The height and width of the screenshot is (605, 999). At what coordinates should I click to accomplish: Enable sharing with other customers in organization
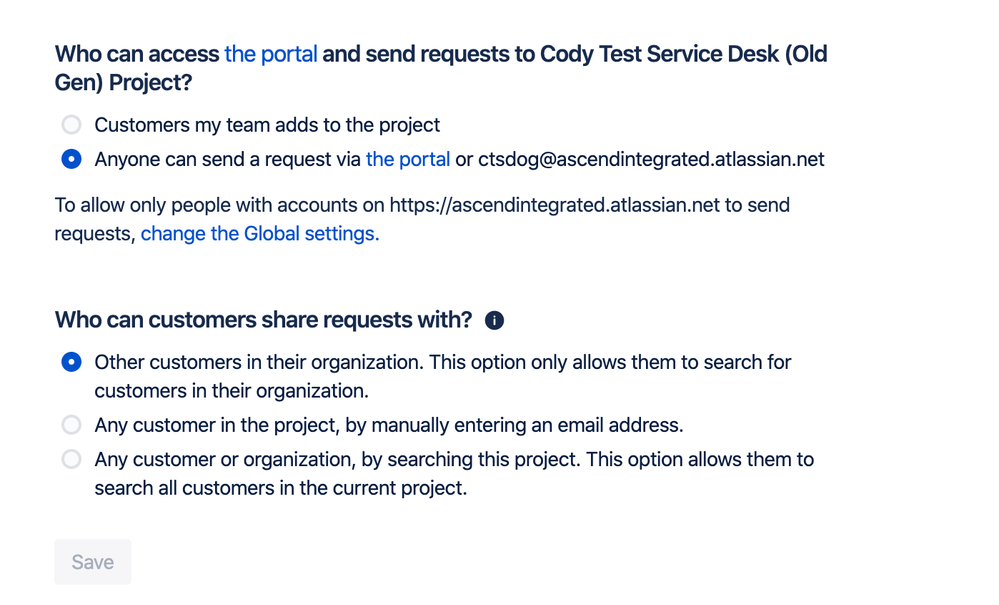tap(71, 361)
